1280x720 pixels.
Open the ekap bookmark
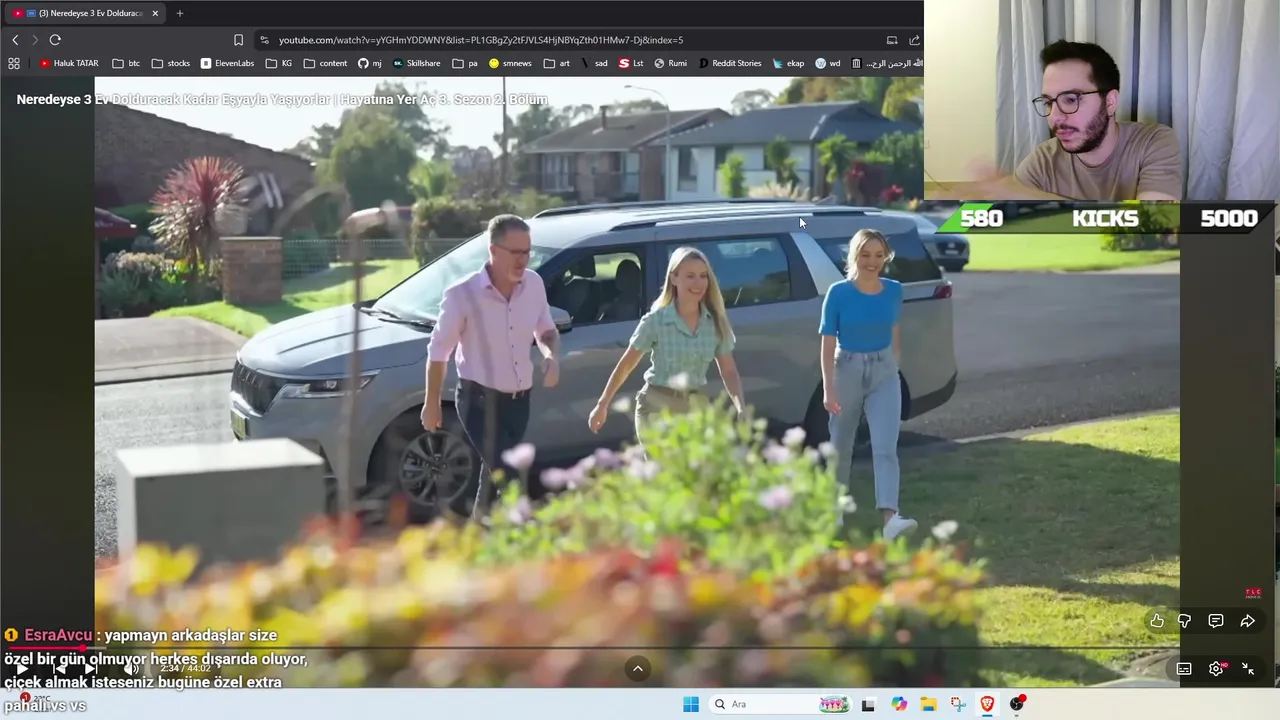click(788, 63)
